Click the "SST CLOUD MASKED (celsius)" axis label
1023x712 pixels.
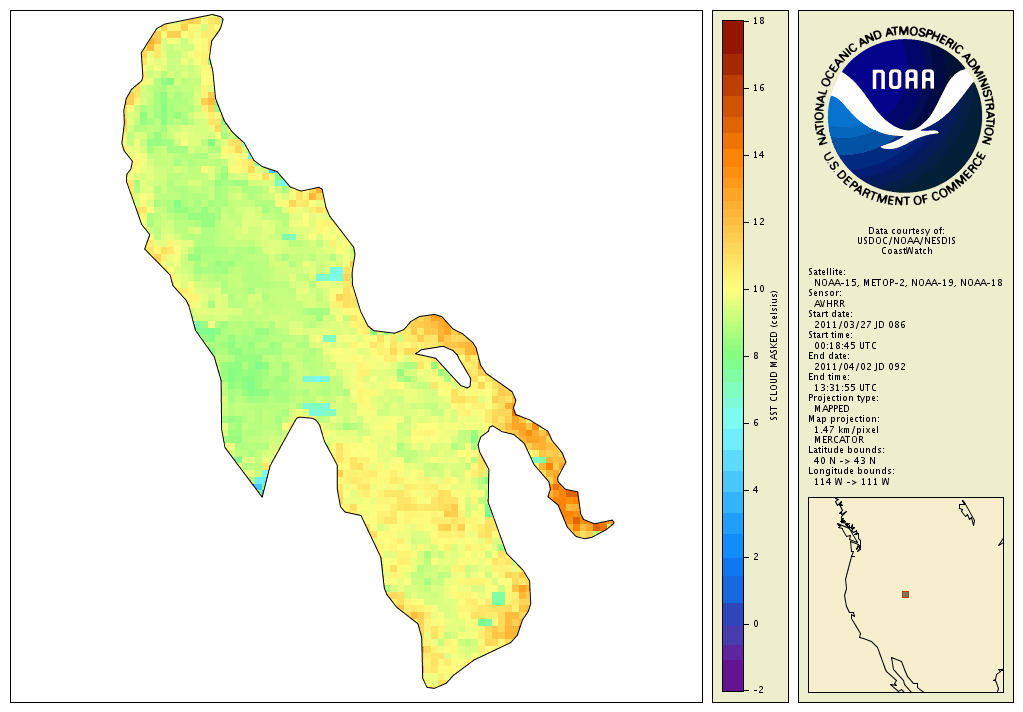pyautogui.click(x=774, y=356)
